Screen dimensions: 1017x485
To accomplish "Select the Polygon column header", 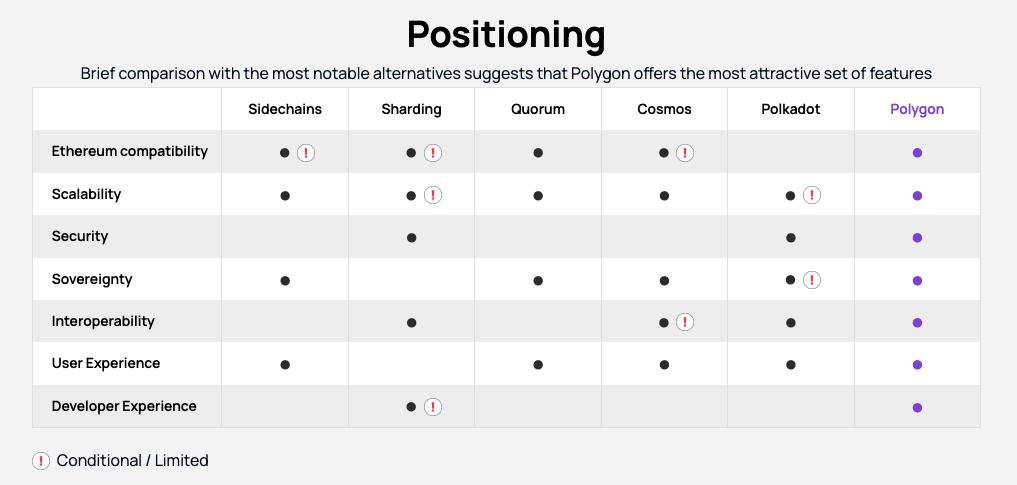I will pyautogui.click(x=917, y=109).
